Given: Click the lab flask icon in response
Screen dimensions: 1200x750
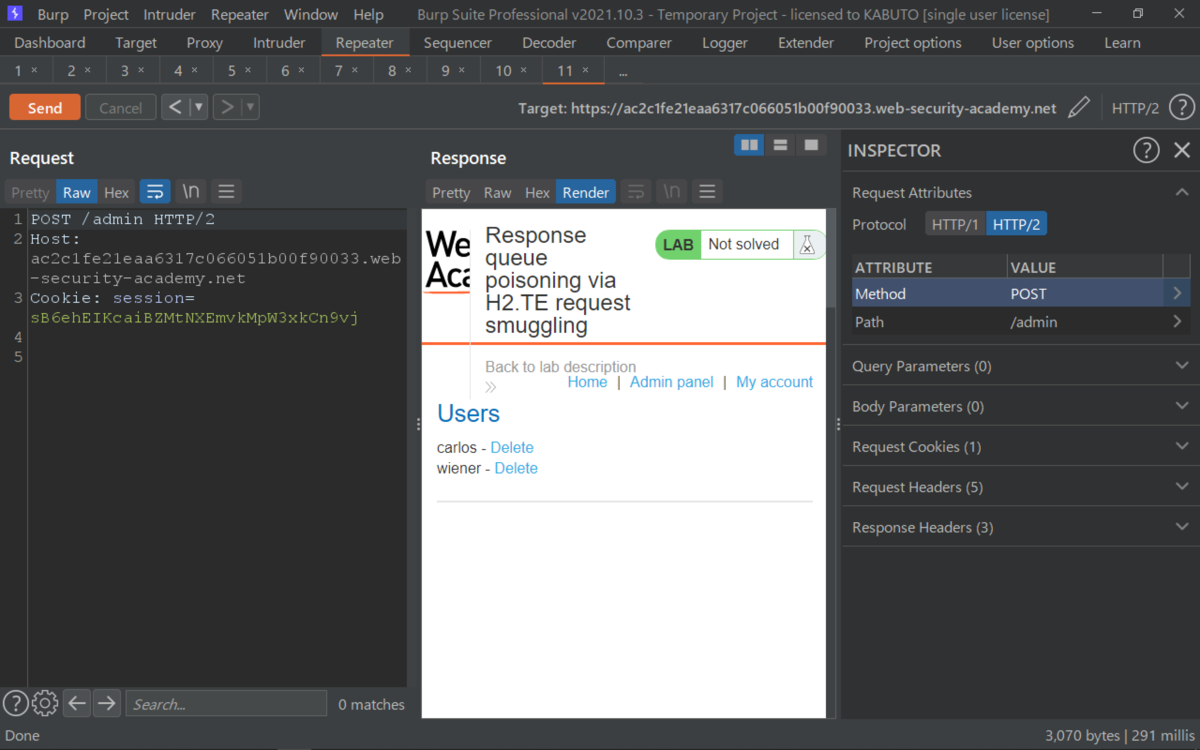Looking at the screenshot, I should pyautogui.click(x=807, y=245).
